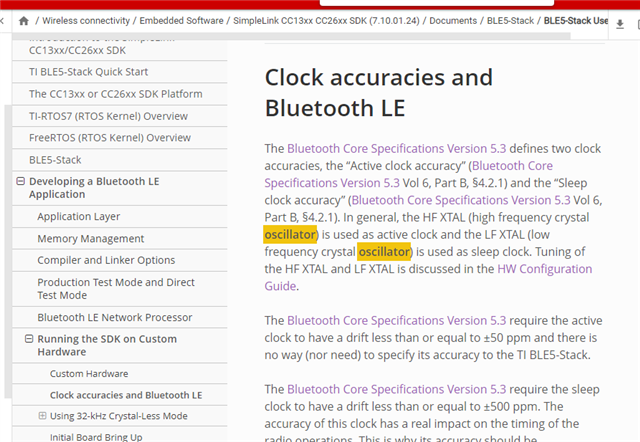Open first Bluetooth Core Specifications Version 5.3 link
This screenshot has height=442, width=640.
click(x=396, y=149)
